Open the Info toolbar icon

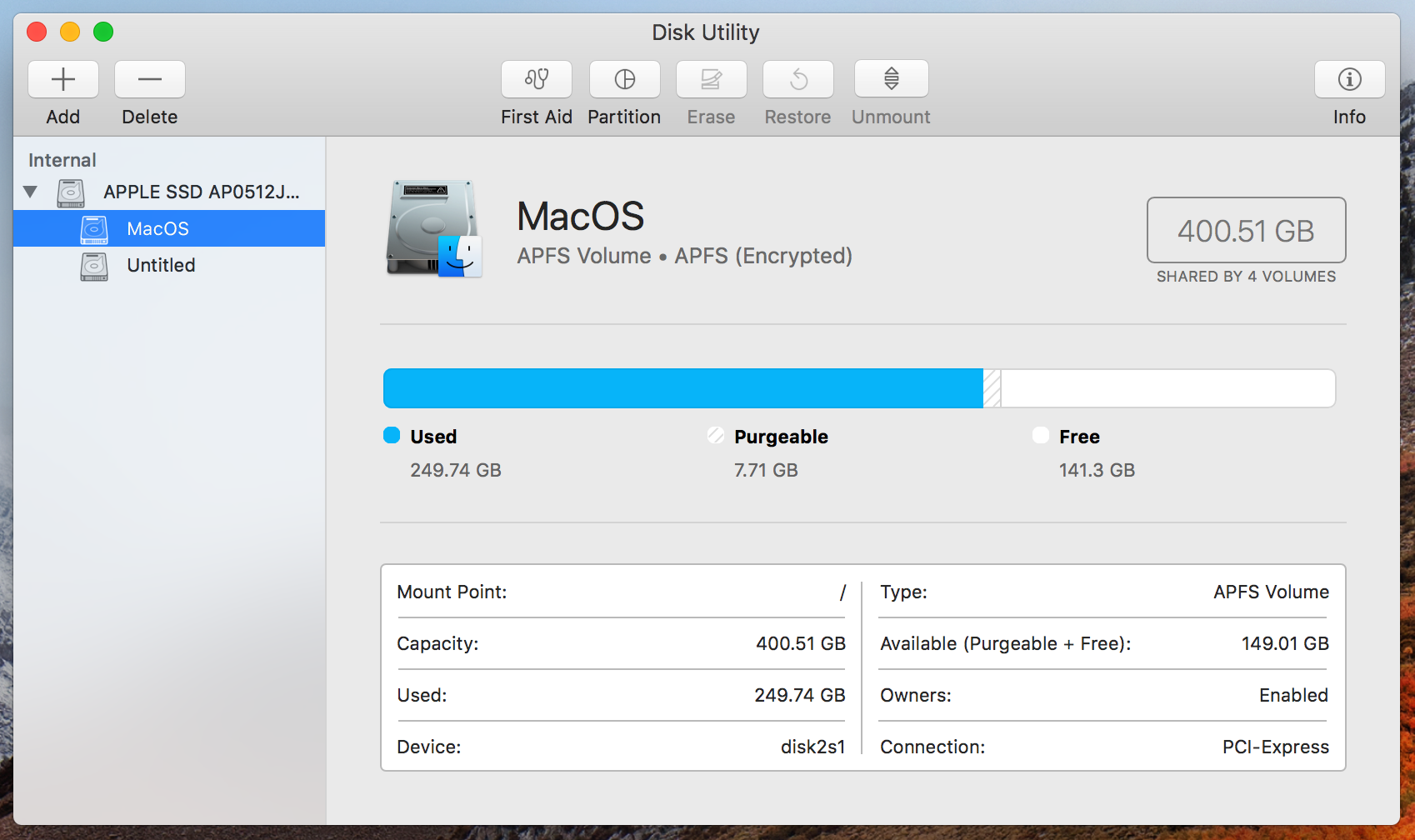pos(1350,80)
